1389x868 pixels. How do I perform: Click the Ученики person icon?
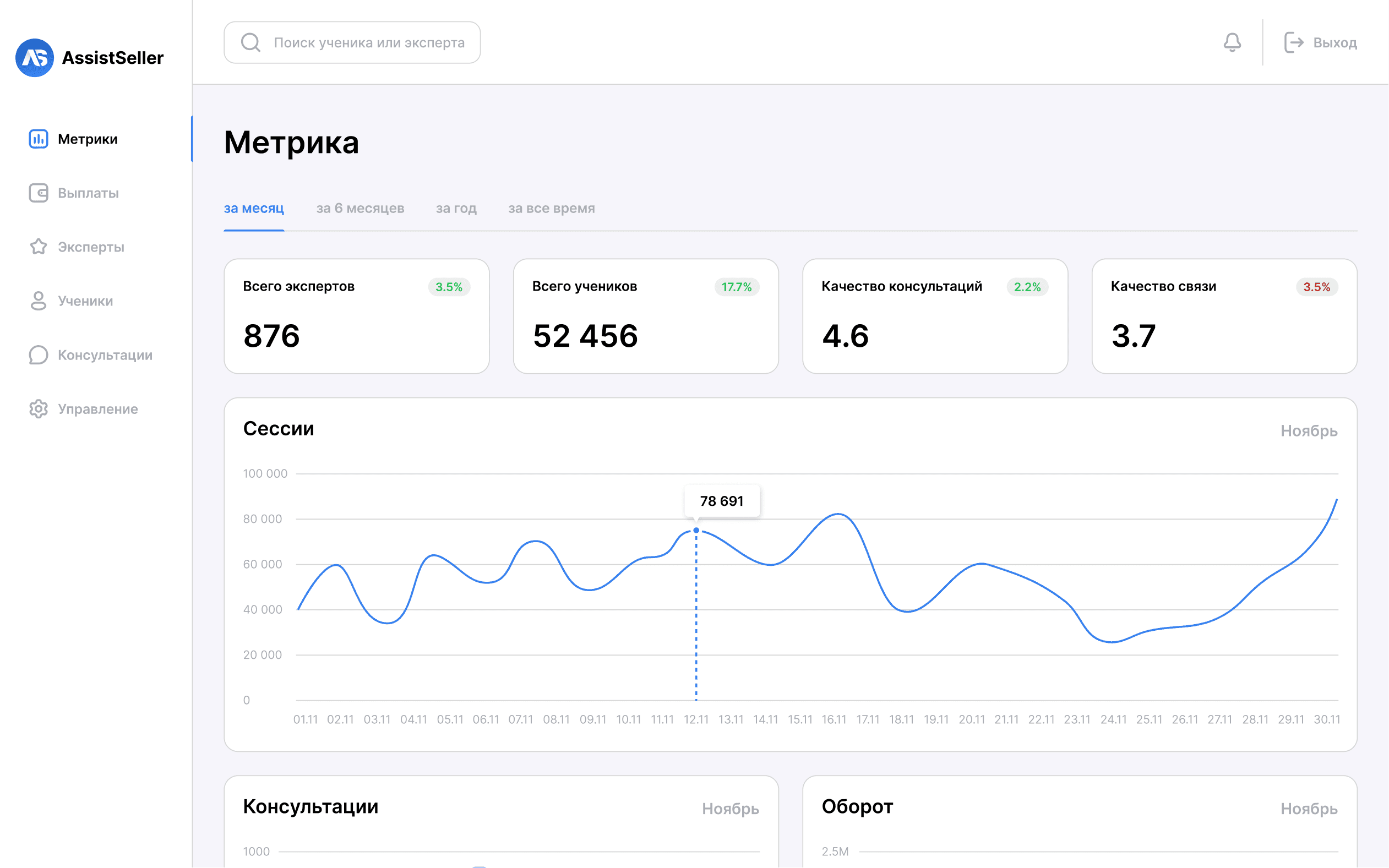pos(39,301)
